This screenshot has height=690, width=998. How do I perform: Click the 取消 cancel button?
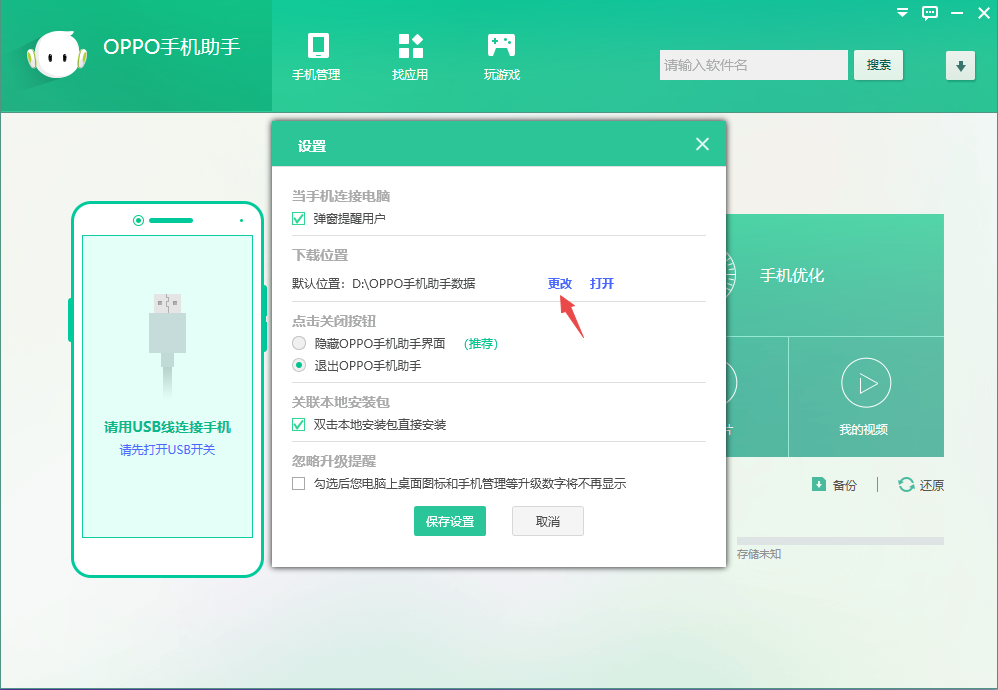tap(547, 521)
